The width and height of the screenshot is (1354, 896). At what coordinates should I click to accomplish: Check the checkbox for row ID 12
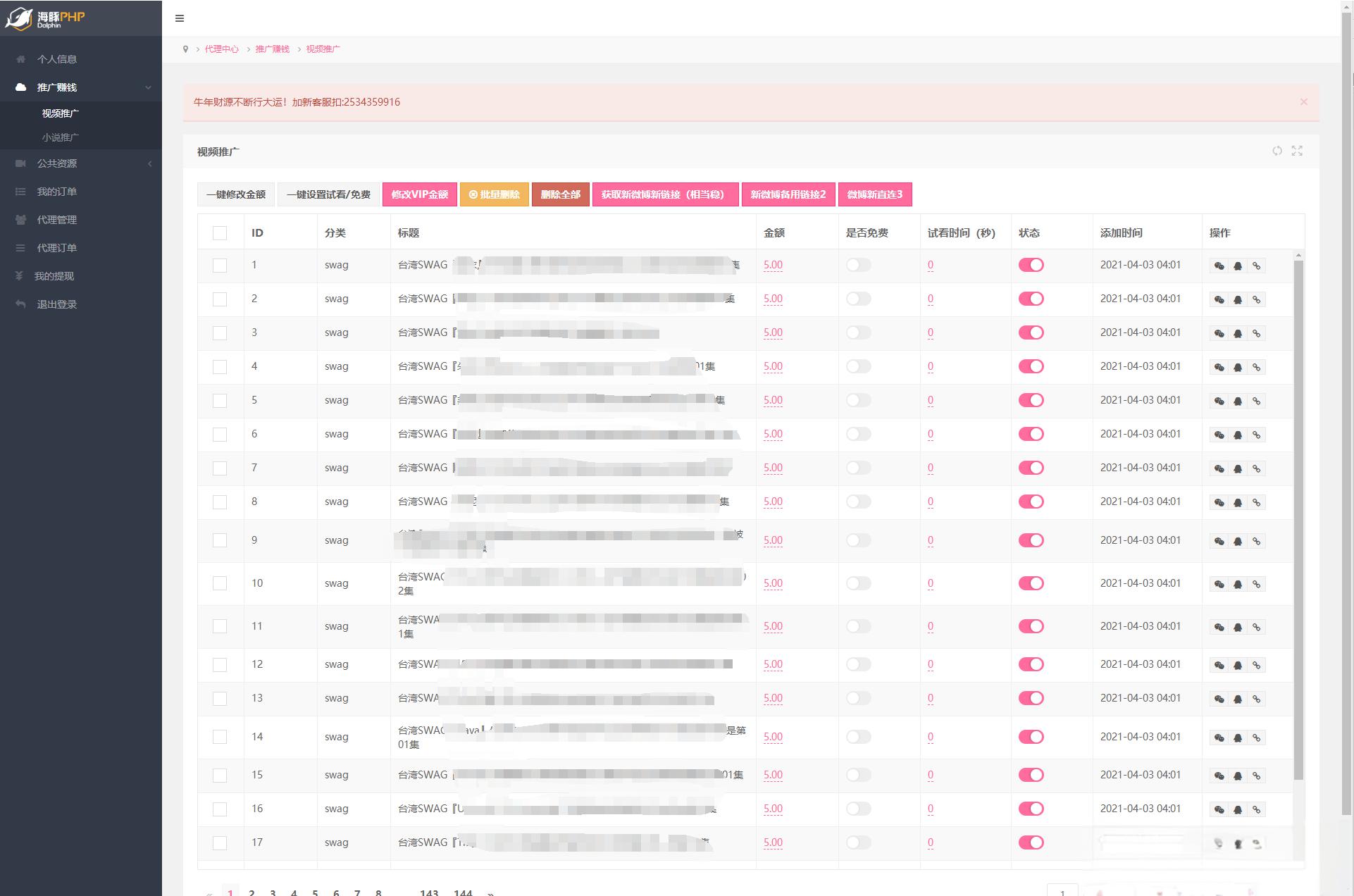pyautogui.click(x=220, y=665)
